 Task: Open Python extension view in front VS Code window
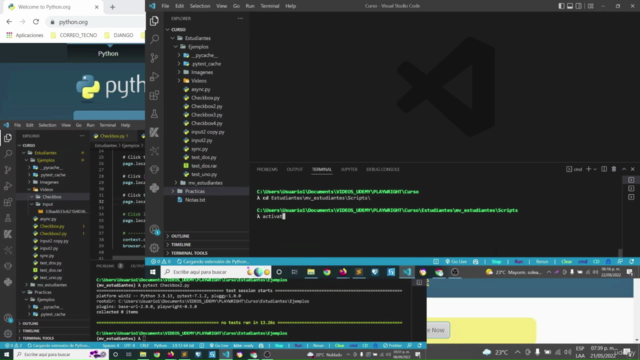pos(154,188)
